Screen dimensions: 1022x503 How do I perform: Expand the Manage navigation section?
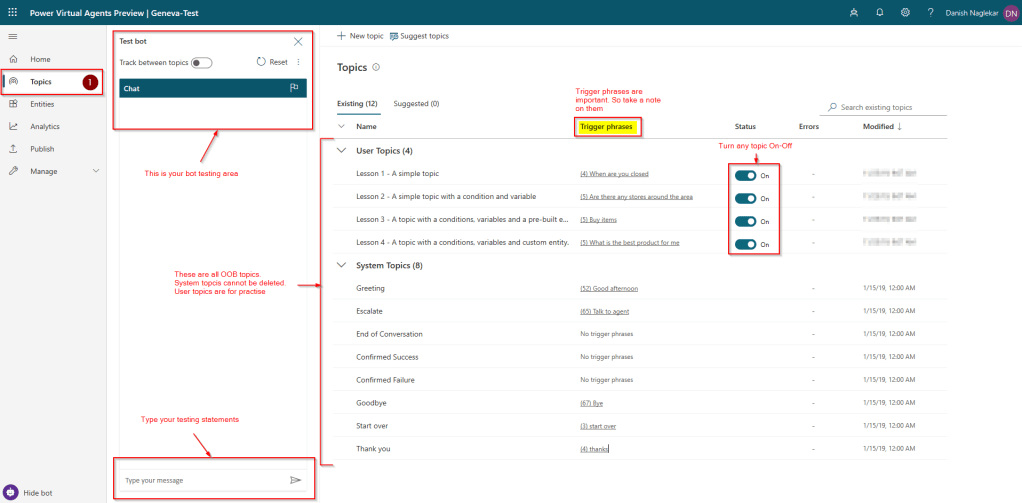[96, 171]
